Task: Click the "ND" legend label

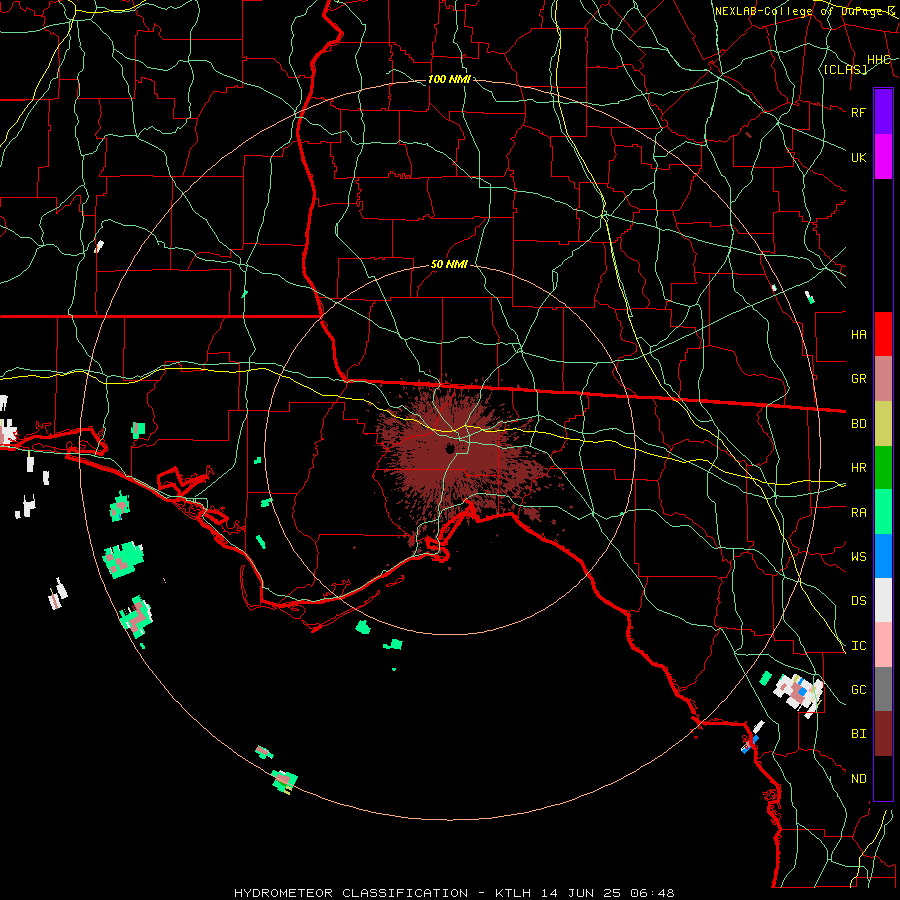Action: [x=858, y=778]
